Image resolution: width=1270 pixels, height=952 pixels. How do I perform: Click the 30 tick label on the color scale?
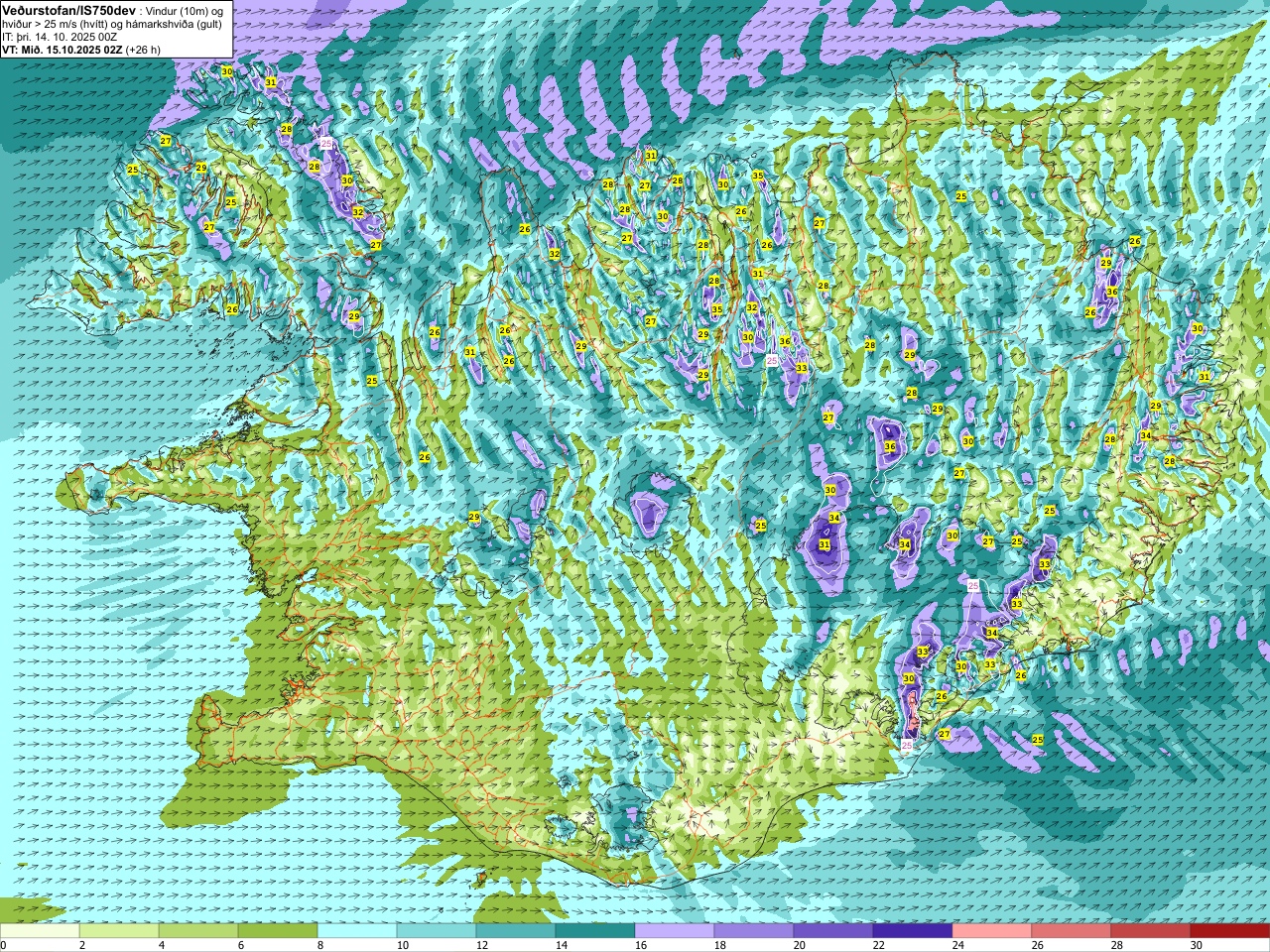(x=1197, y=945)
